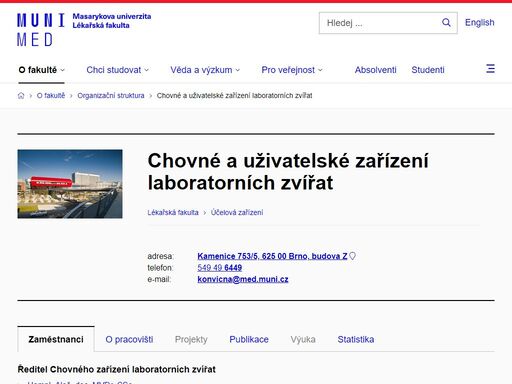Click the MUNI MED logo
Image resolution: width=512 pixels, height=384 pixels.
[x=41, y=30]
